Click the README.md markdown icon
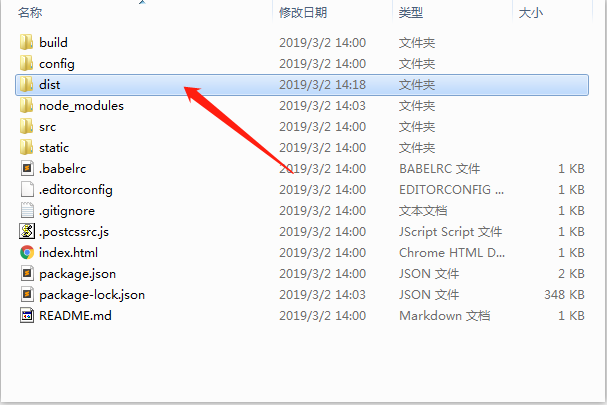The height and width of the screenshot is (405, 607). point(27,316)
